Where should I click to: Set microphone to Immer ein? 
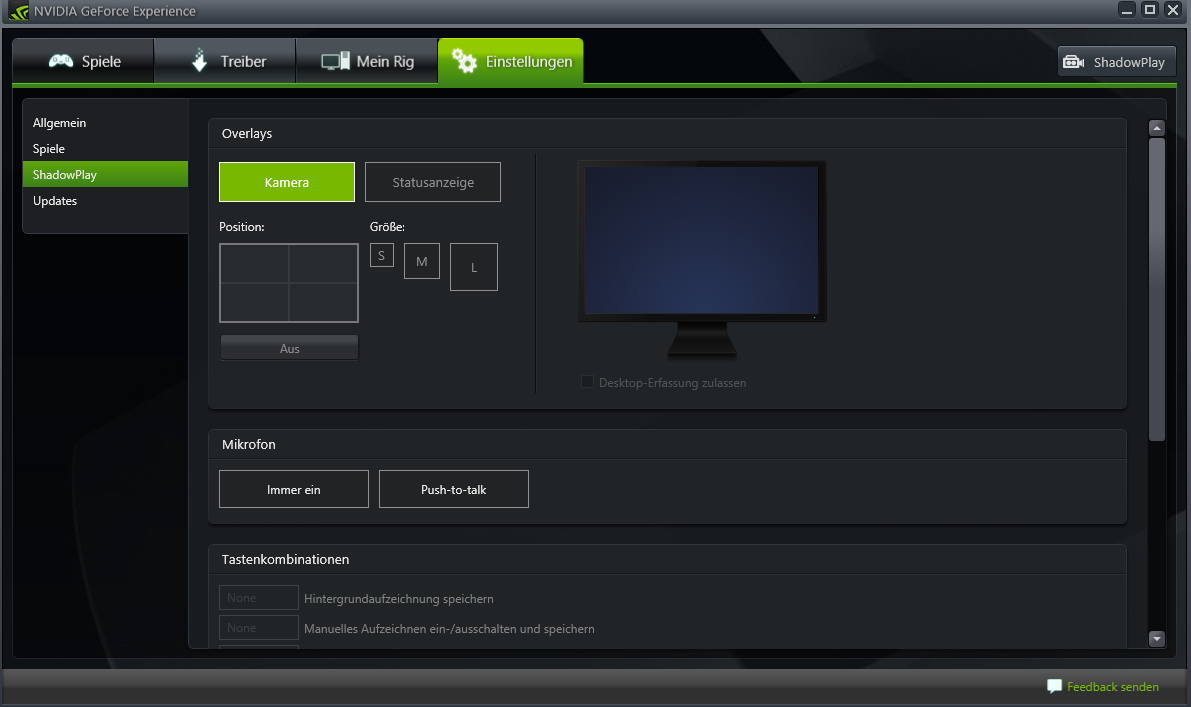(294, 489)
